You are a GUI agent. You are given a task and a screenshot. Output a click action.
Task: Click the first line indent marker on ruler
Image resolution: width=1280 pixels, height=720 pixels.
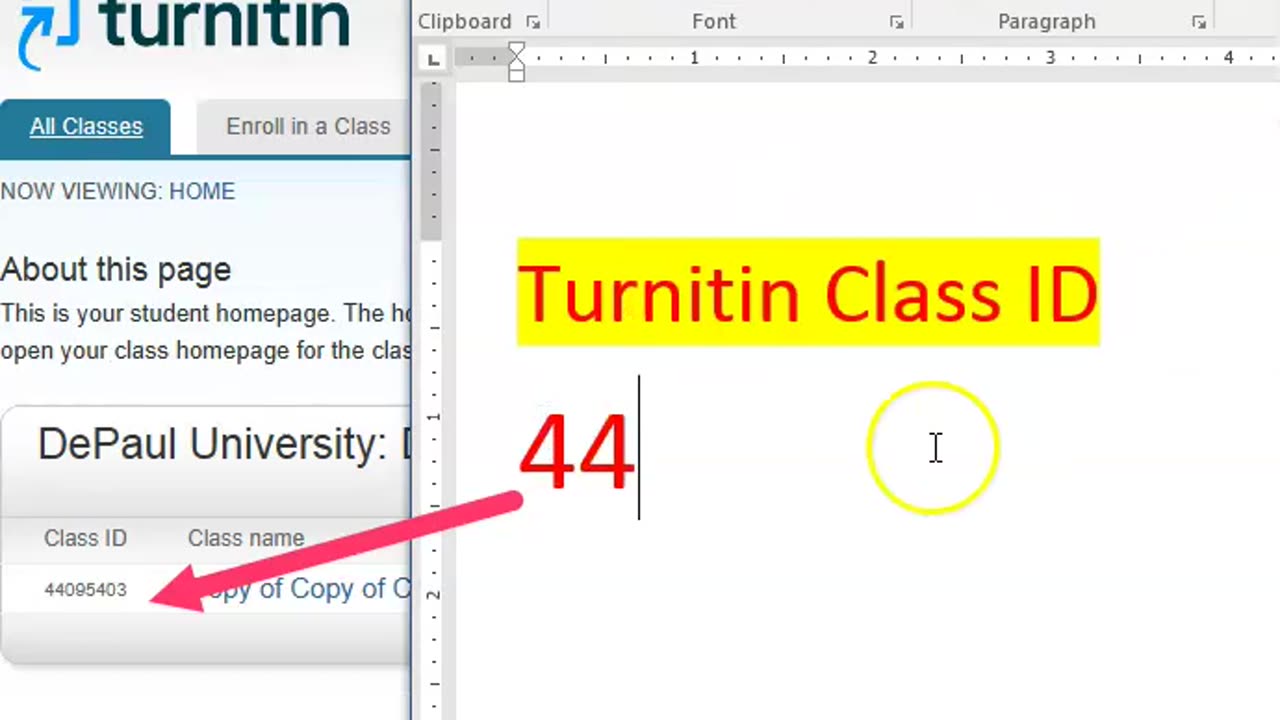click(516, 51)
